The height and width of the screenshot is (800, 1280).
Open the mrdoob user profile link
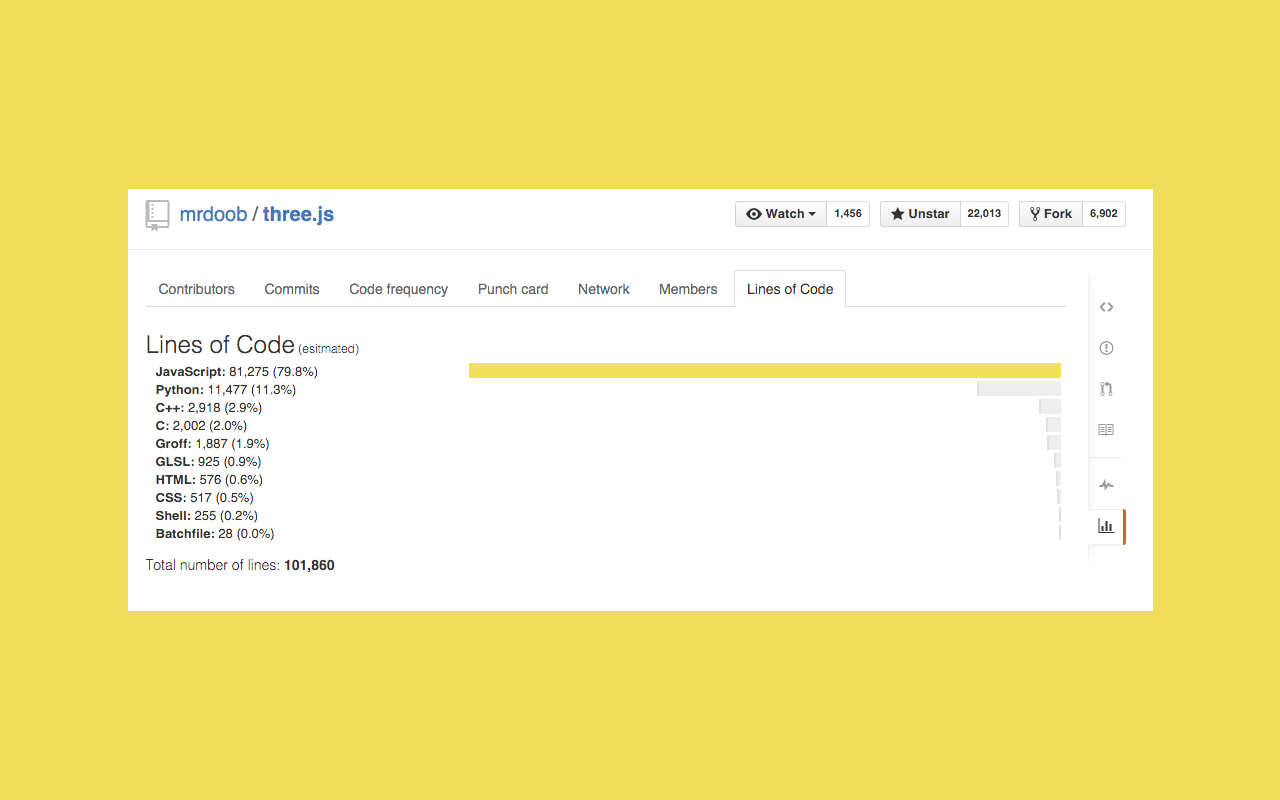[213, 214]
